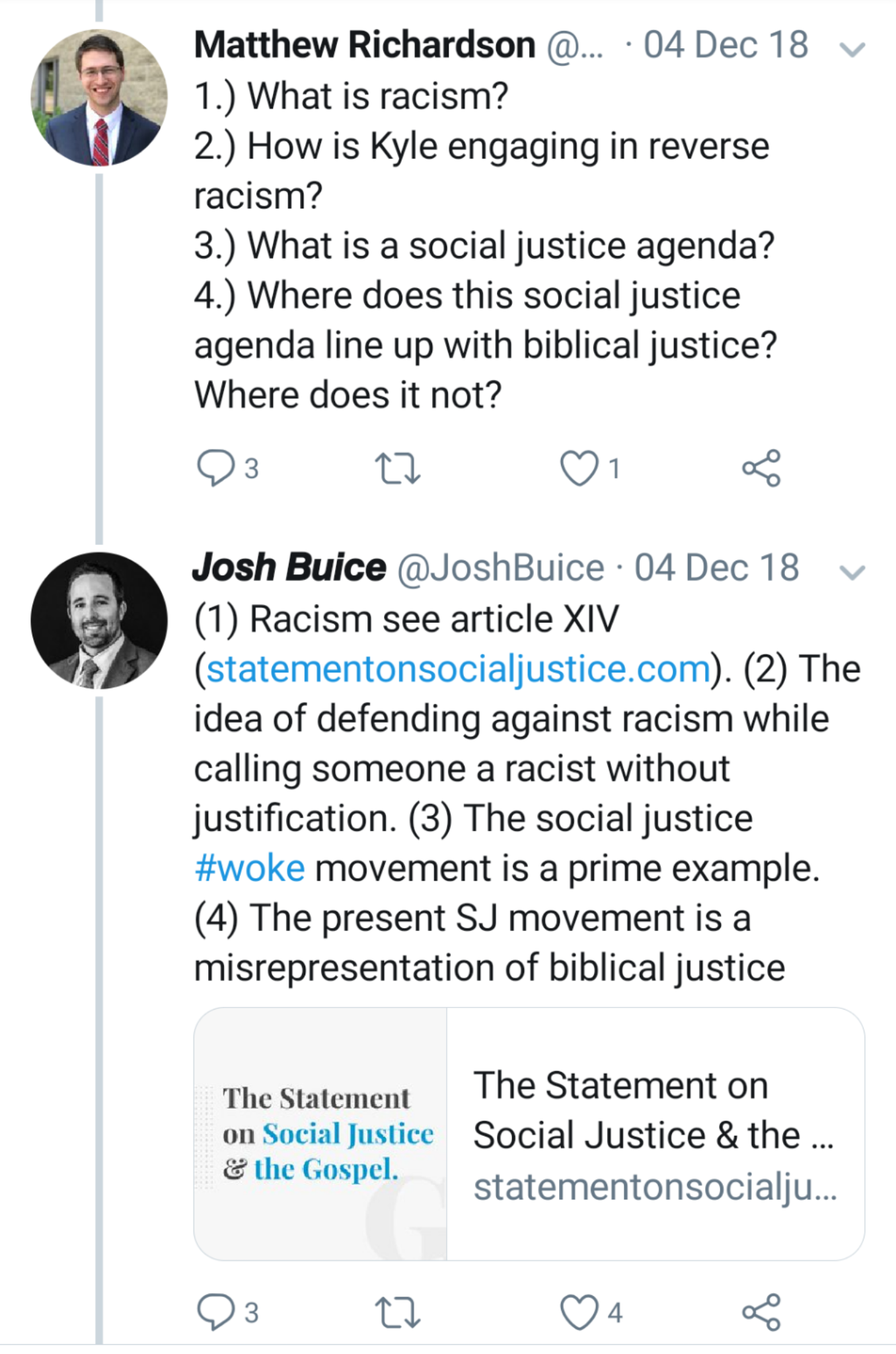This screenshot has width=896, height=1354.
Task: Open the @JoshBuice handle
Action: click(500, 568)
